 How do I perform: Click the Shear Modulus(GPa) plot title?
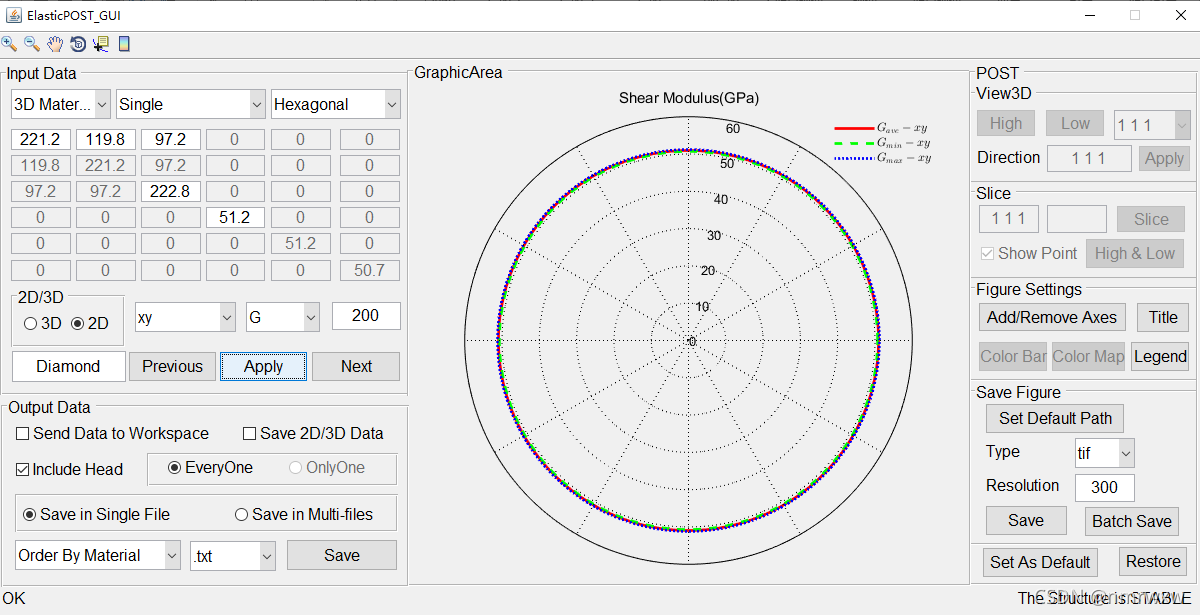click(x=689, y=98)
